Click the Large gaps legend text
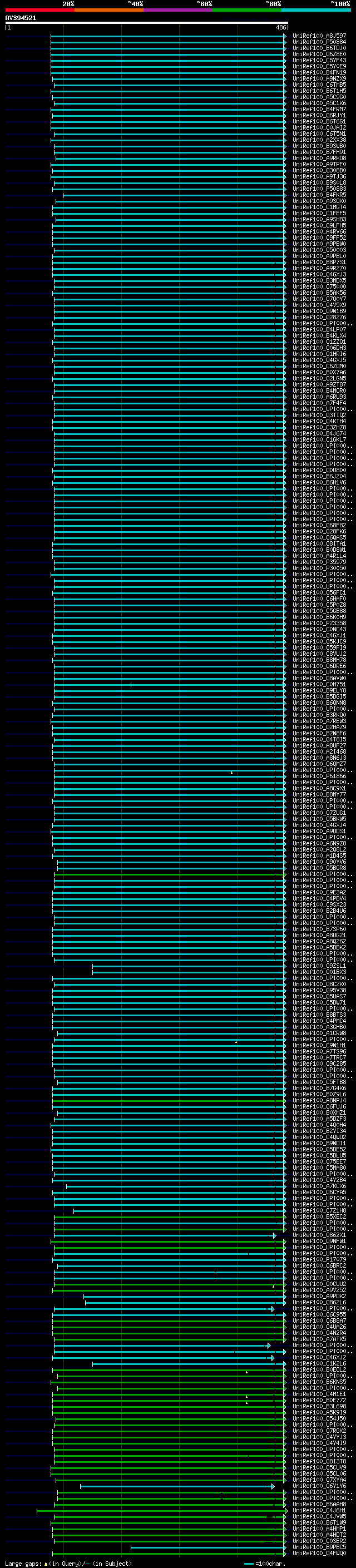The image size is (356, 1568). pyautogui.click(x=68, y=1563)
